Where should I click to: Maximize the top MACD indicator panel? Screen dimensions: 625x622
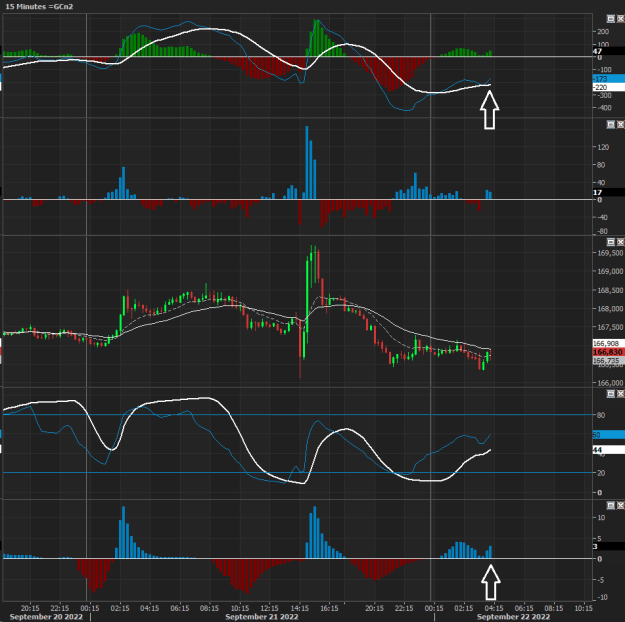tap(611, 19)
